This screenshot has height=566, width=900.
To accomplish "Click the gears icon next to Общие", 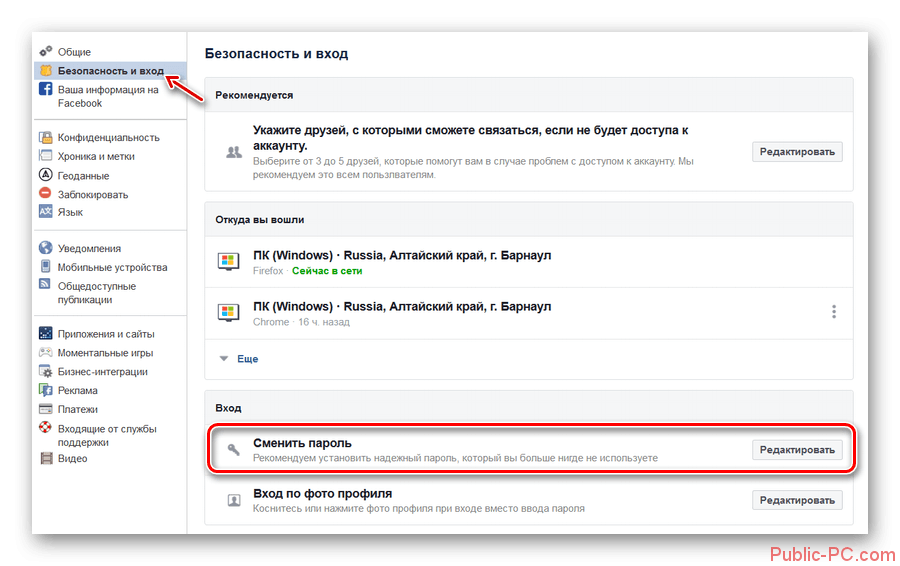I will click(46, 52).
